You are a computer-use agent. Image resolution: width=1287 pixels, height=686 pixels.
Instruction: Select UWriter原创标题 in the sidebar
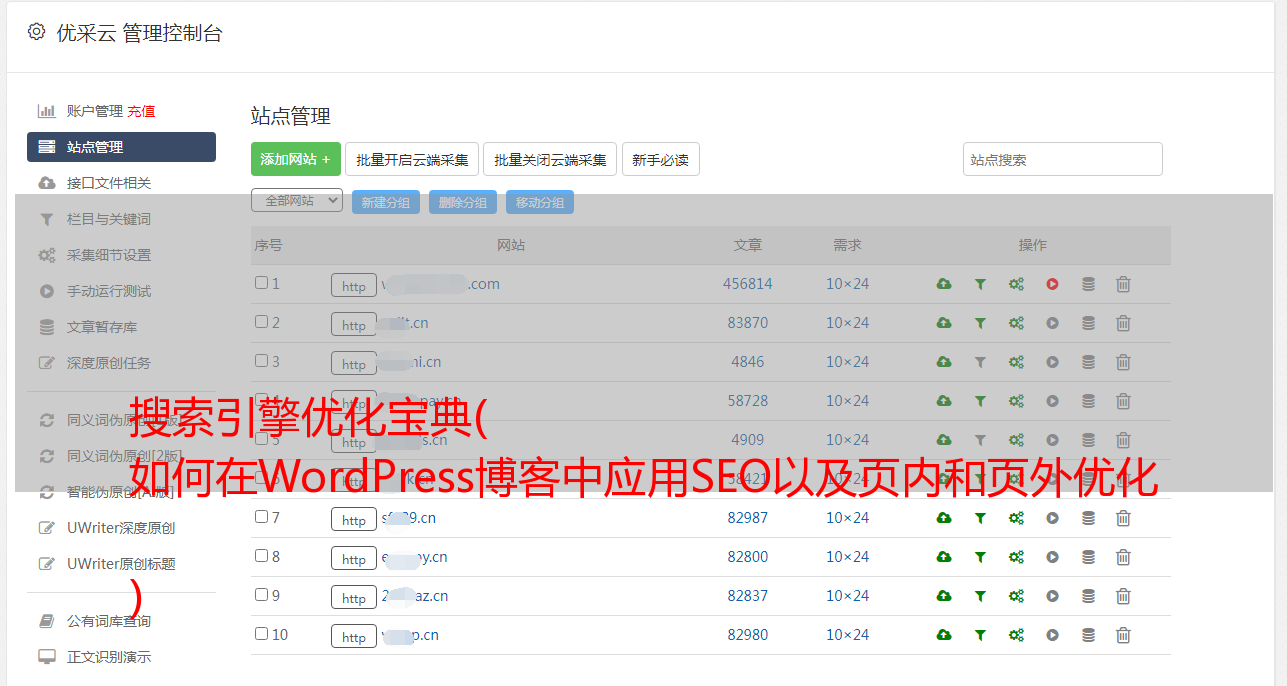121,564
